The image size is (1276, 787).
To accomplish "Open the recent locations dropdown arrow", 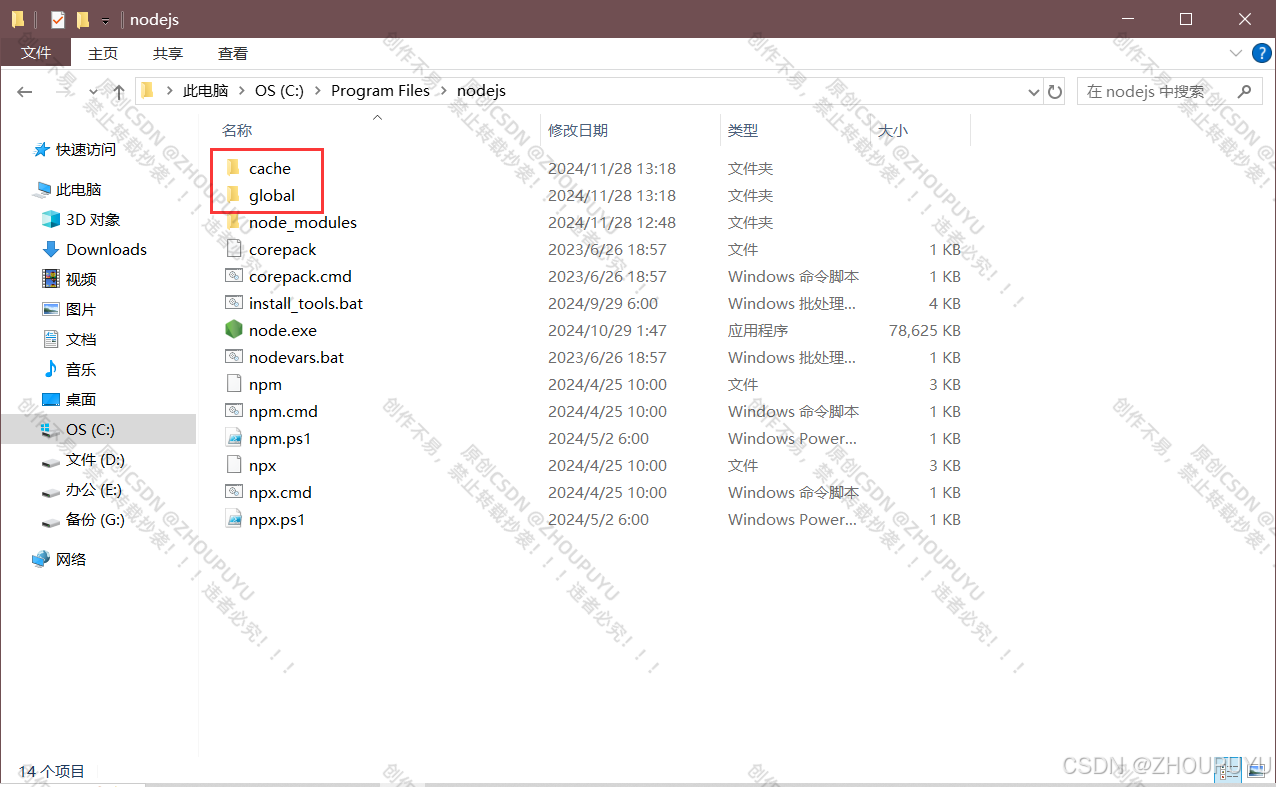I will pos(94,91).
